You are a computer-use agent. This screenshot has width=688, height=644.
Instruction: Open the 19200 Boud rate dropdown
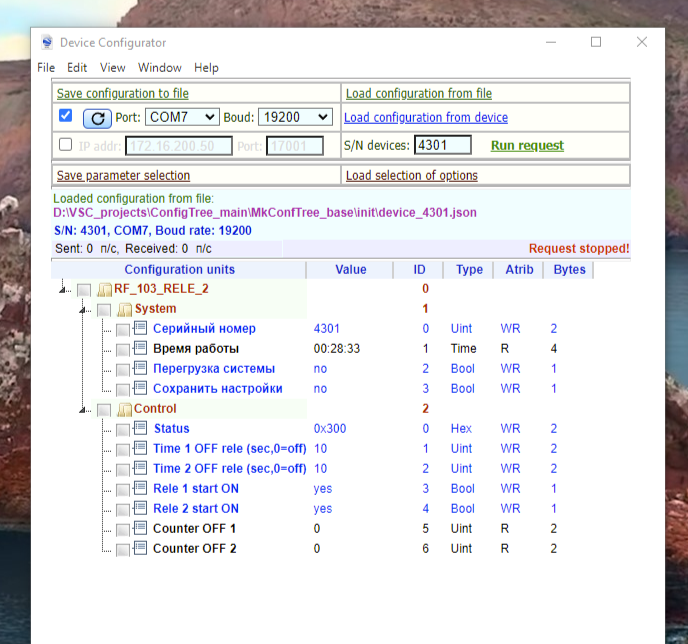pyautogui.click(x=295, y=117)
